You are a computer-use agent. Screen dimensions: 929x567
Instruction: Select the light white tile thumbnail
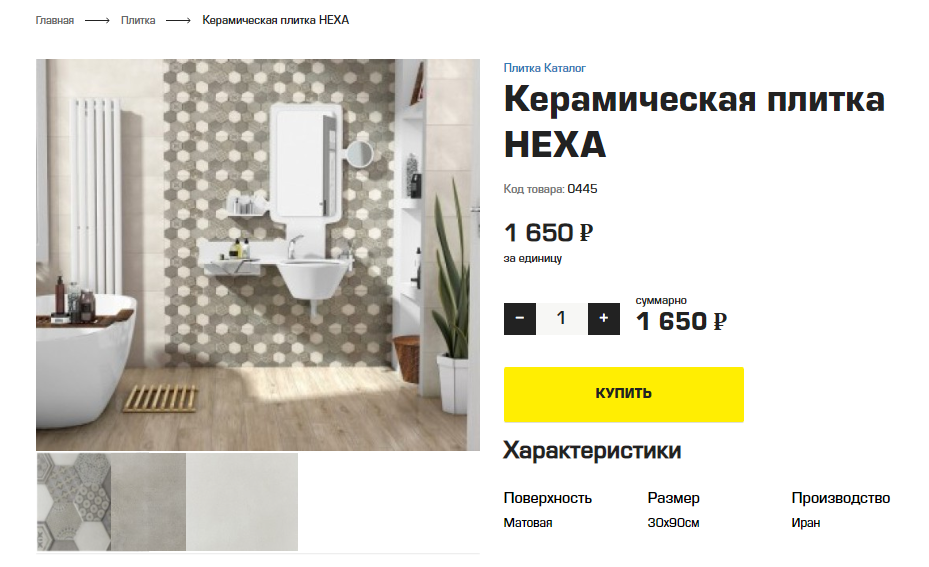click(x=242, y=502)
